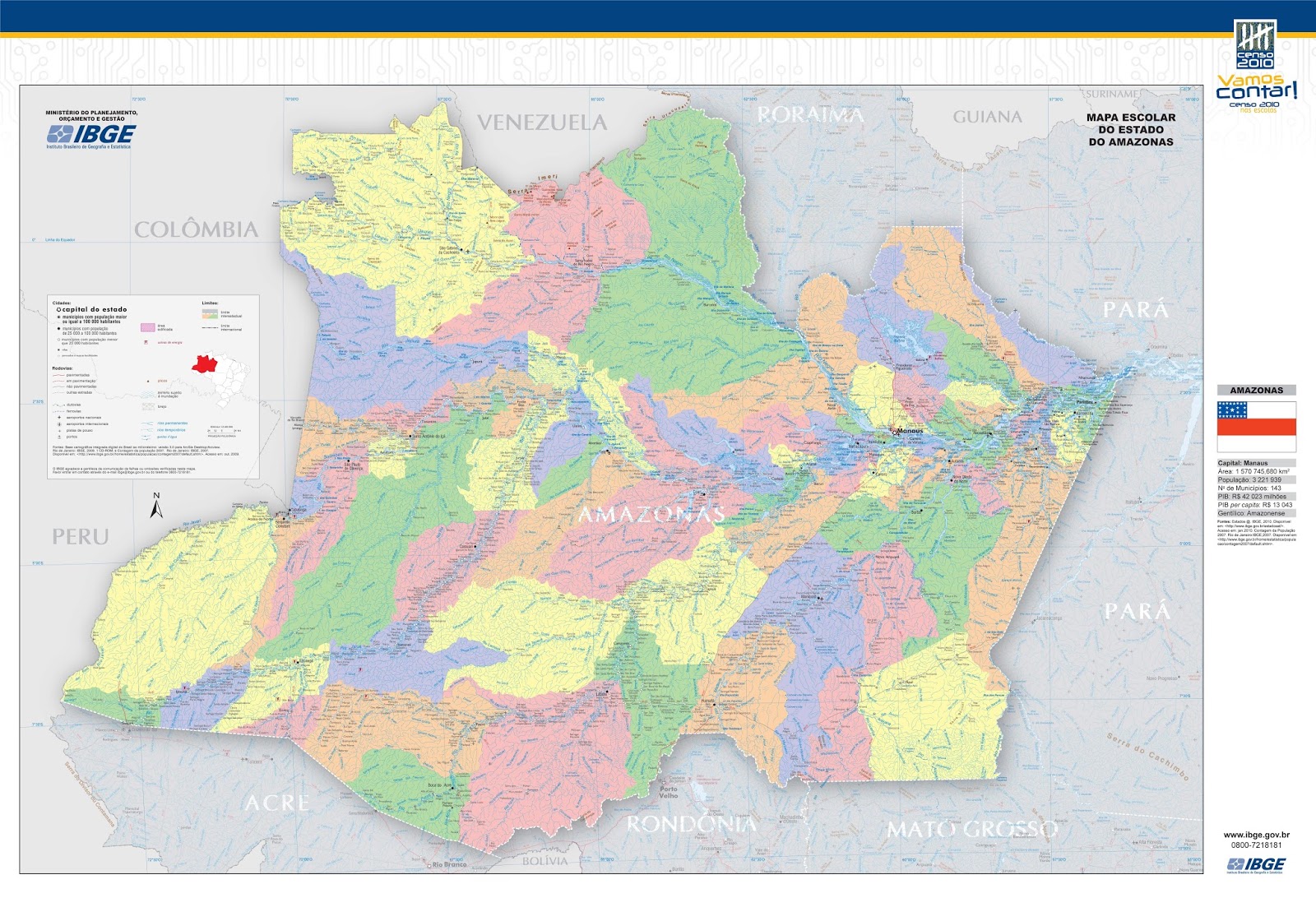Viewport: 1316px width, 921px height.
Task: Select the open circle for municípios under 25 000
Action: tap(58, 340)
